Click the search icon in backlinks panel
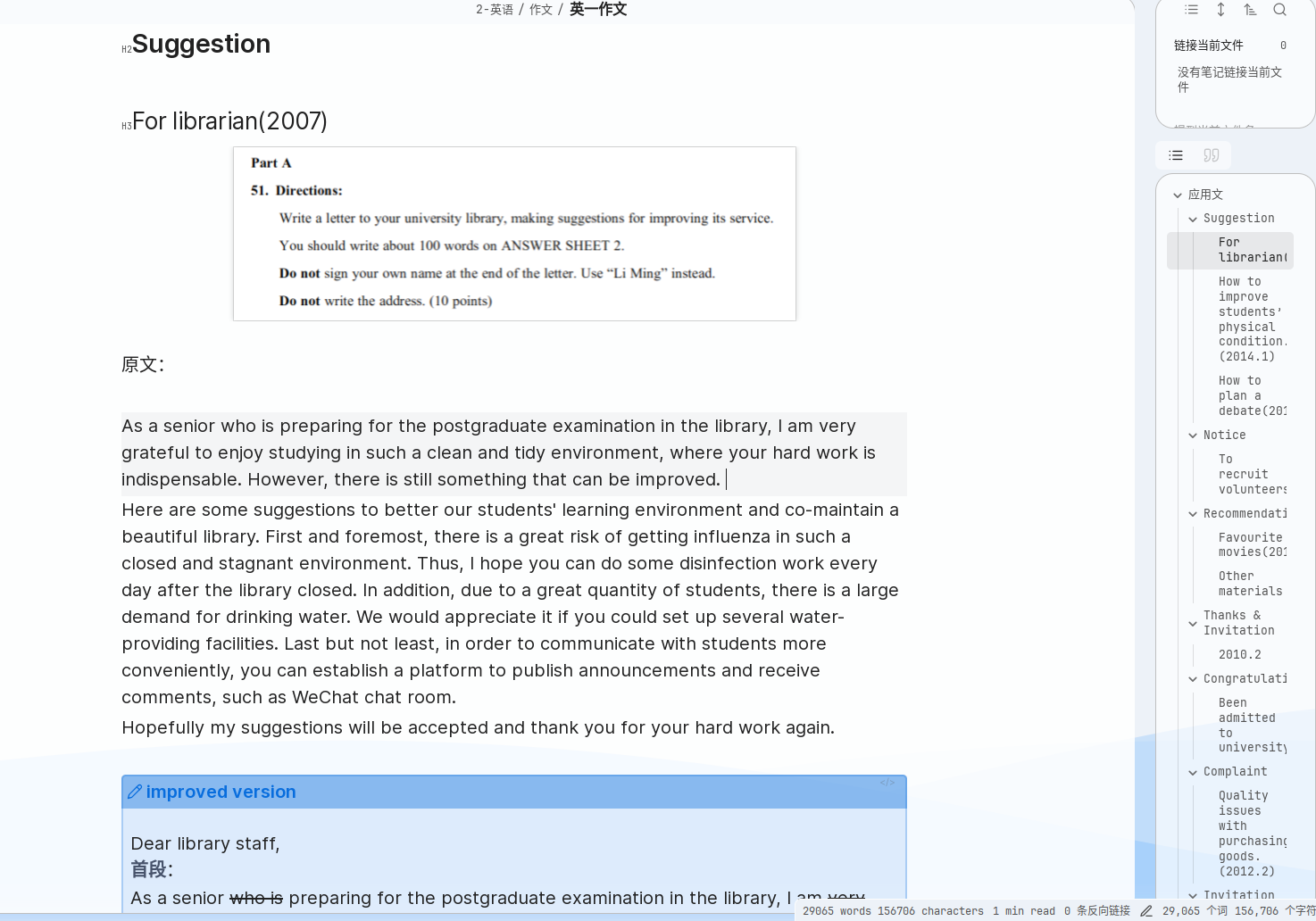This screenshot has width=1316, height=921. coord(1279,10)
